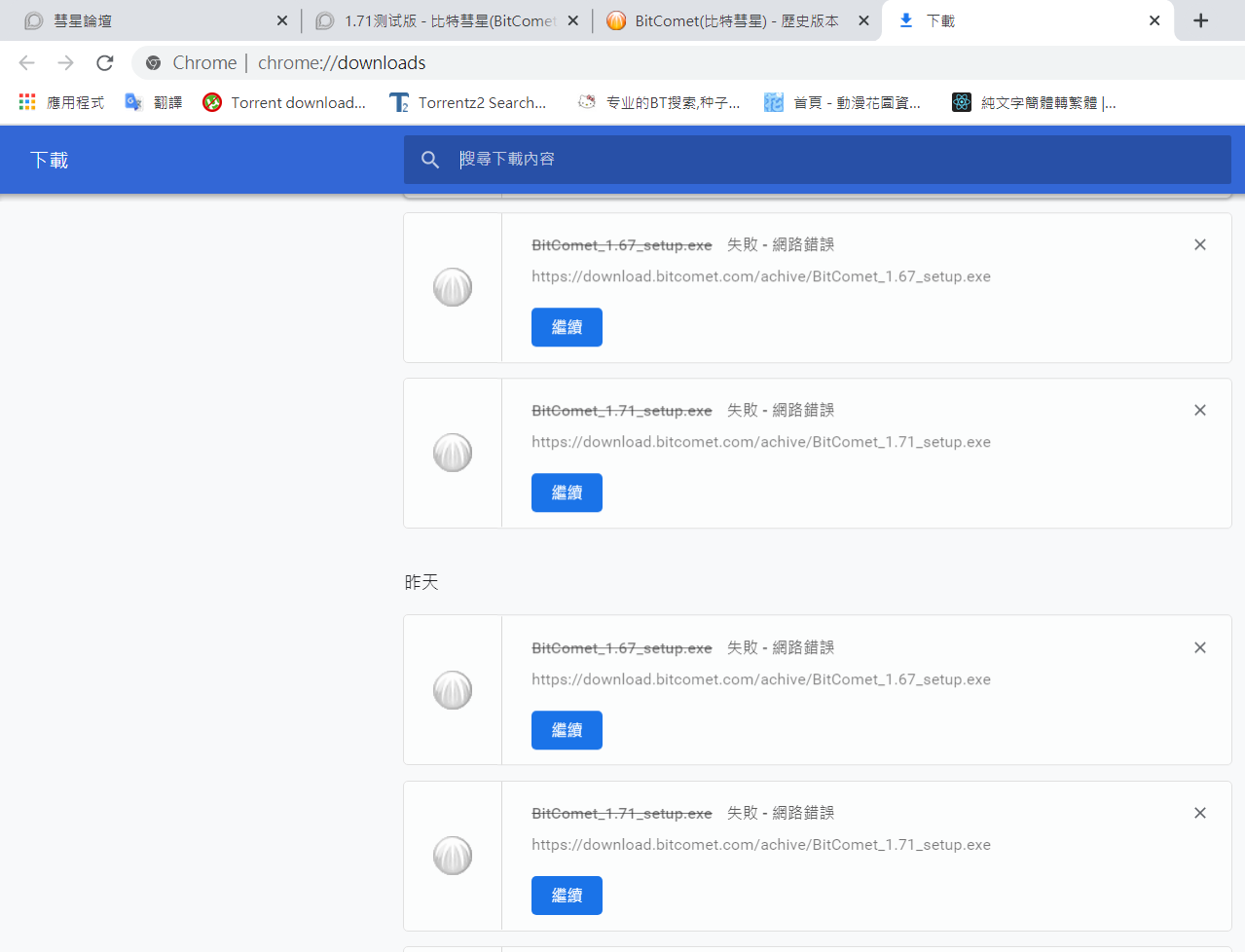Click the back navigation arrow
Screen dimensions: 1245x952
[x=27, y=63]
